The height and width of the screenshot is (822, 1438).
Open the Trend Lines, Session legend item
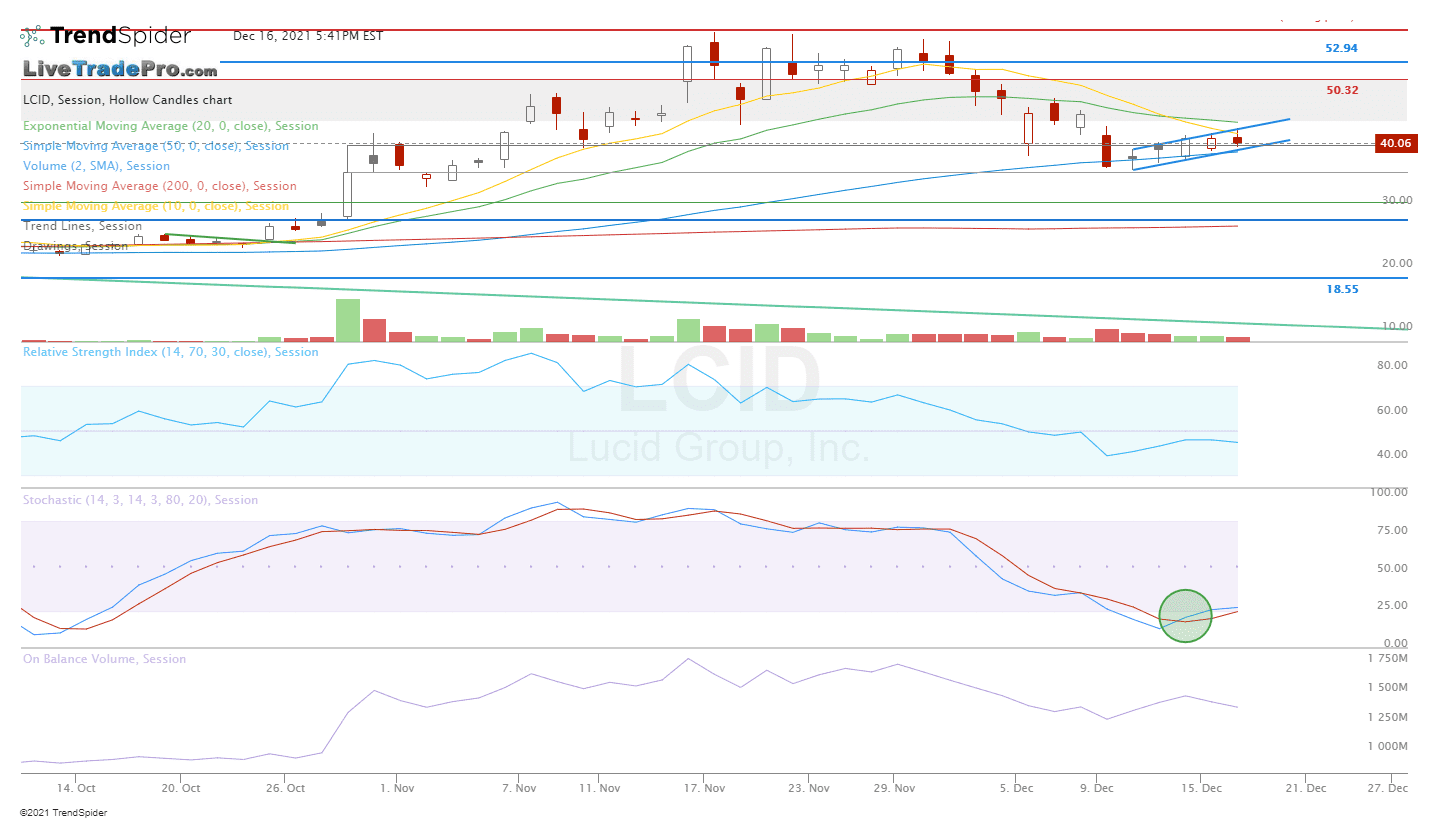coord(82,226)
